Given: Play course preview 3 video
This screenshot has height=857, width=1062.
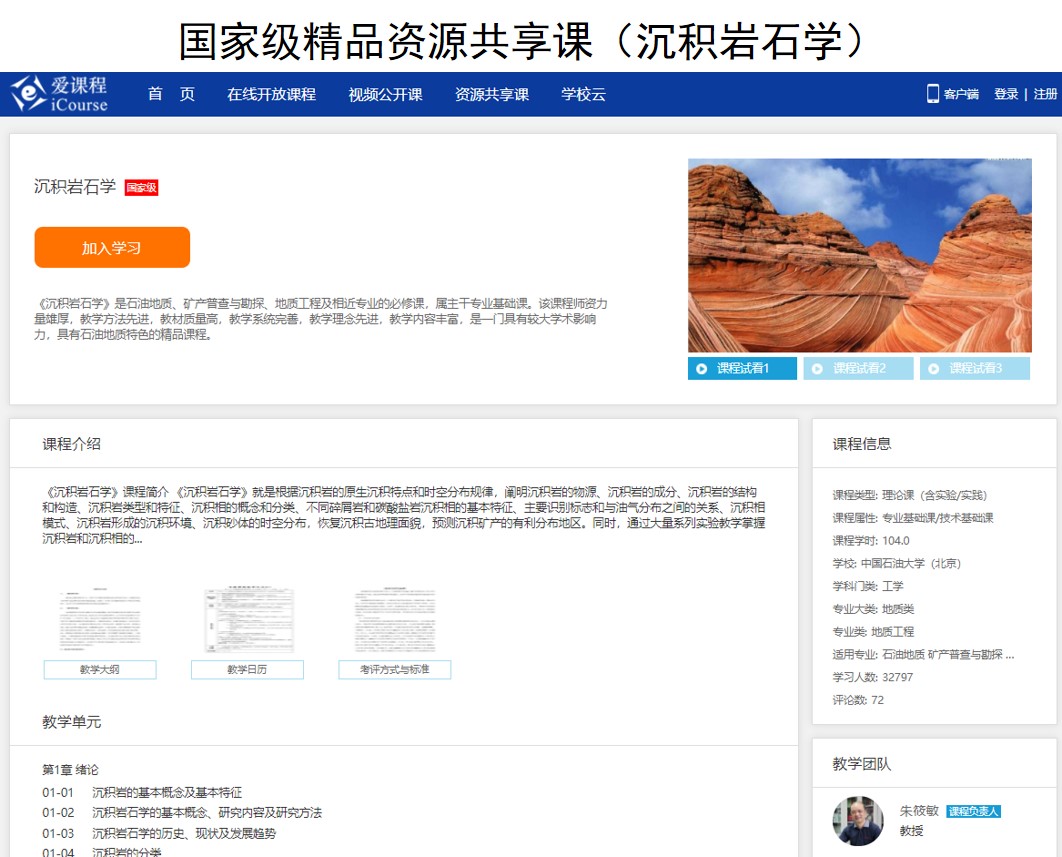Looking at the screenshot, I should tap(975, 368).
